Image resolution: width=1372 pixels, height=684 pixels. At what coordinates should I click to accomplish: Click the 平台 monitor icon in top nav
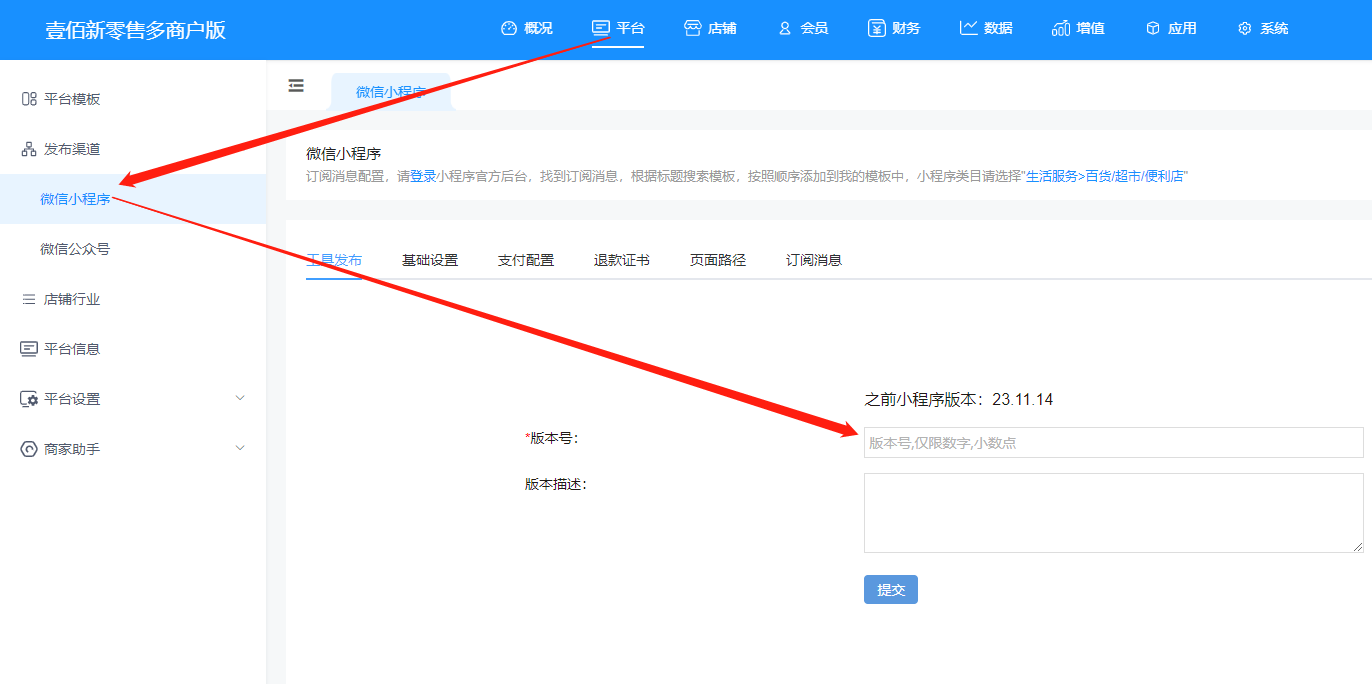601,28
